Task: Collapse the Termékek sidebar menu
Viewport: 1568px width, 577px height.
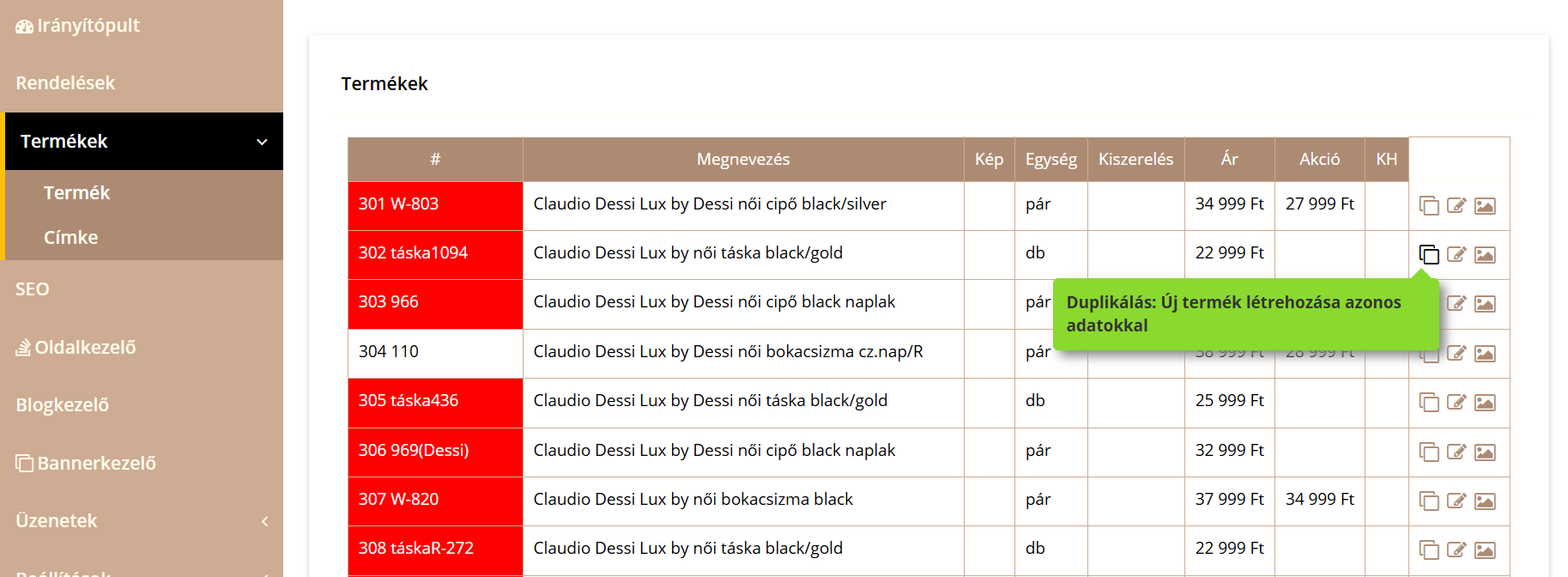Action: 262,142
